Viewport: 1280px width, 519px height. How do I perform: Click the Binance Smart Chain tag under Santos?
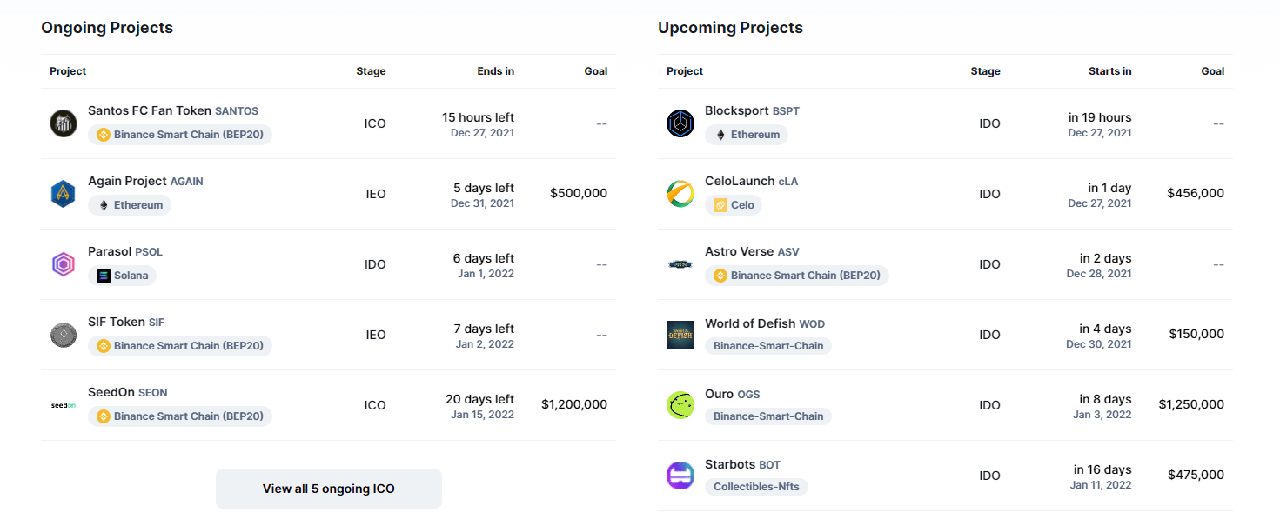(180, 134)
